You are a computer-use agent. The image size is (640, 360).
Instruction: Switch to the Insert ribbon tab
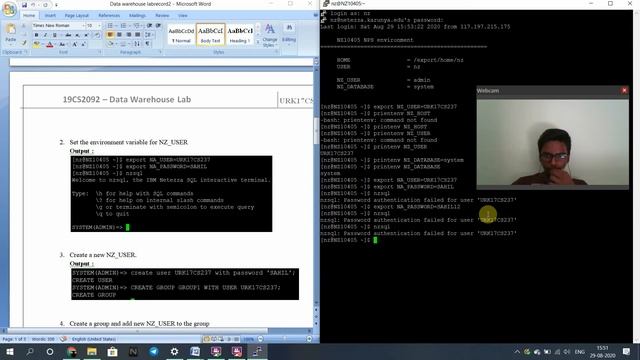(50, 16)
